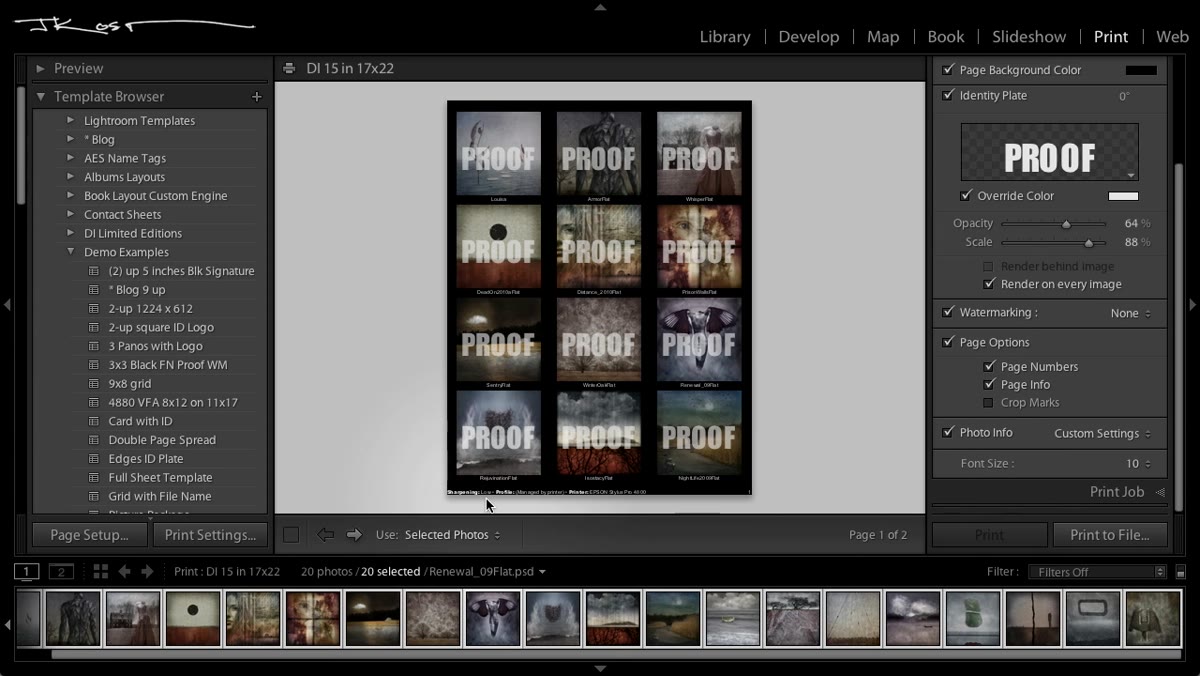Add a new template with the plus icon
The width and height of the screenshot is (1200, 676).
pyautogui.click(x=257, y=97)
